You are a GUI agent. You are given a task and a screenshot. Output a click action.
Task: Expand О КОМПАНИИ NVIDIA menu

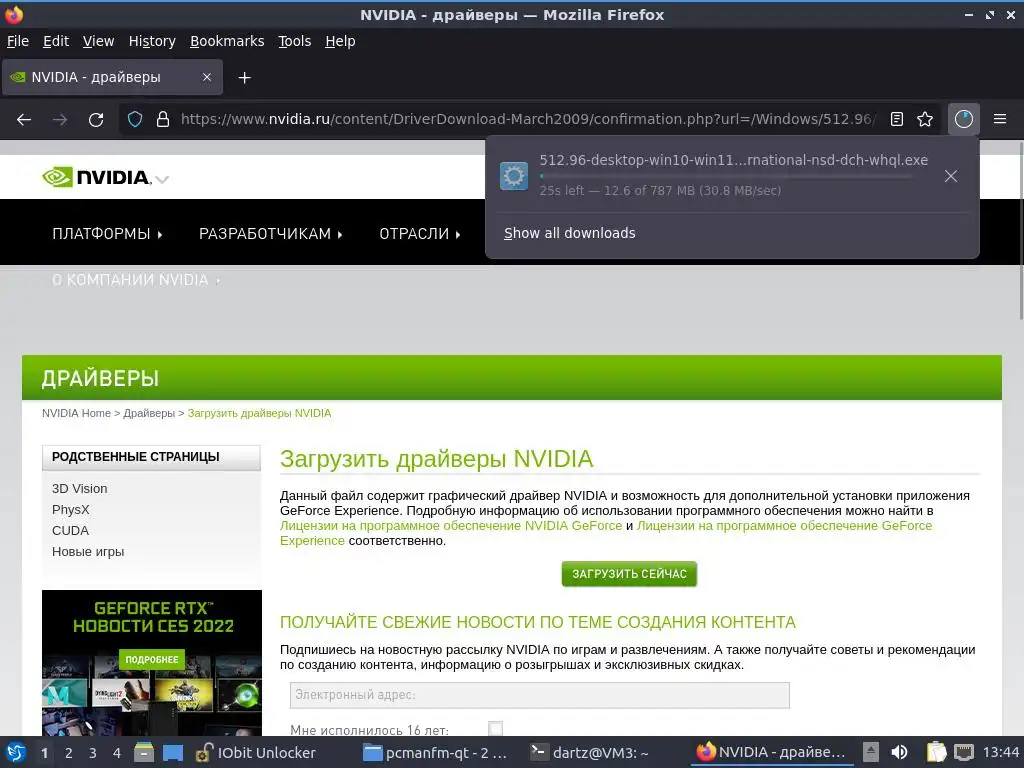(136, 280)
